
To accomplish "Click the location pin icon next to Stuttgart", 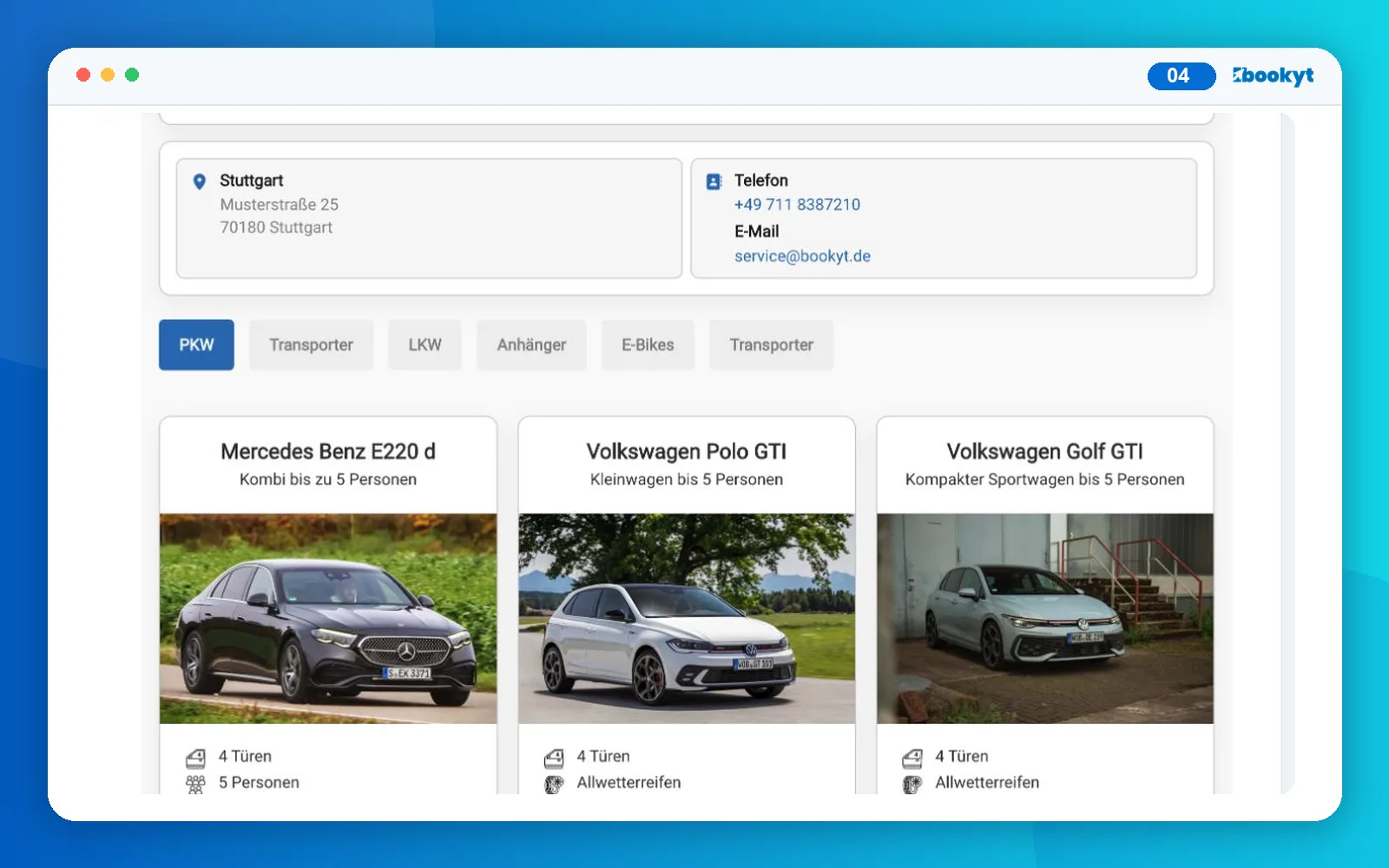I will pos(199,181).
